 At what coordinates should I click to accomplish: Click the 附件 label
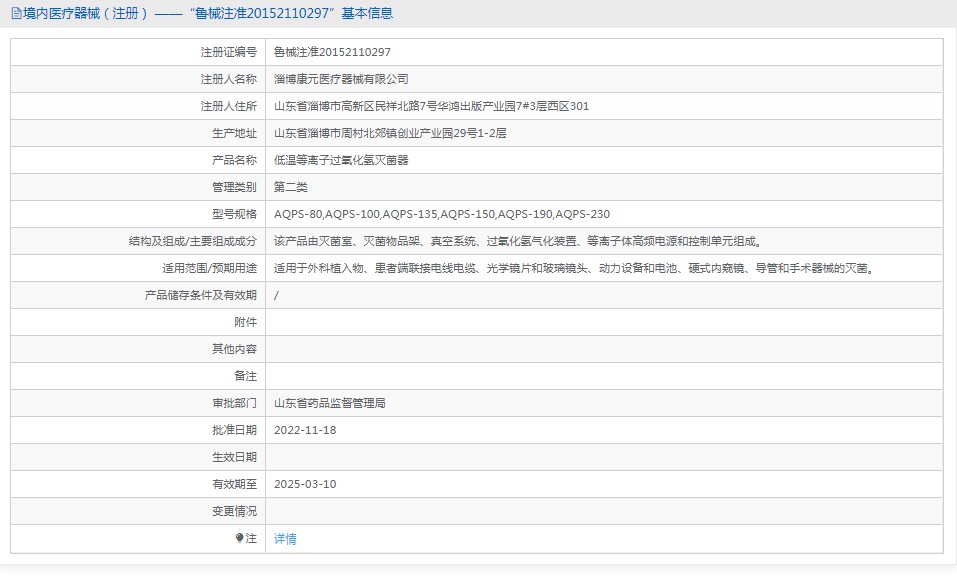point(245,322)
